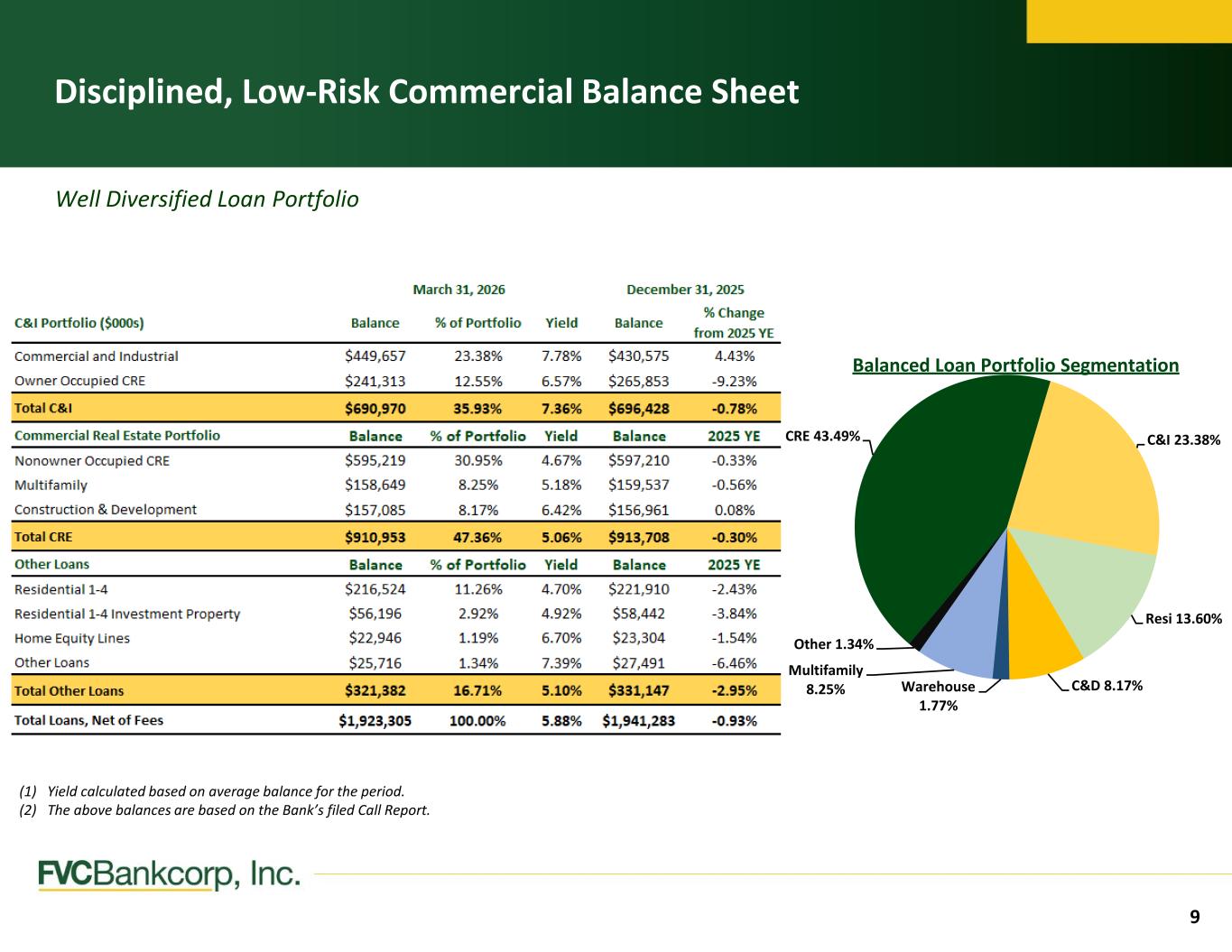Click the Commercial Real Estate Portfolio header

point(117,435)
